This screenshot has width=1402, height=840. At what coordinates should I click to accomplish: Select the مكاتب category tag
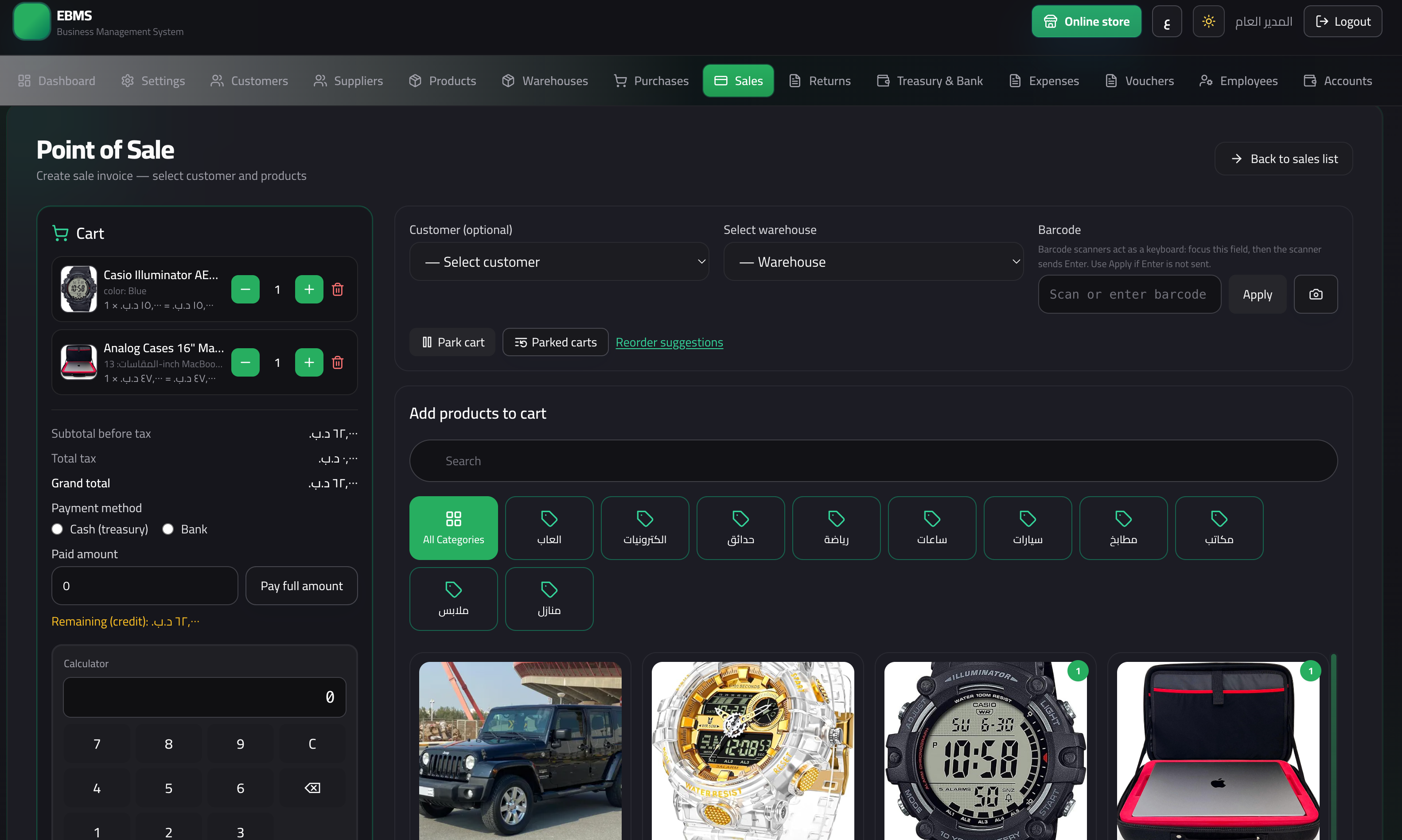coord(1219,528)
